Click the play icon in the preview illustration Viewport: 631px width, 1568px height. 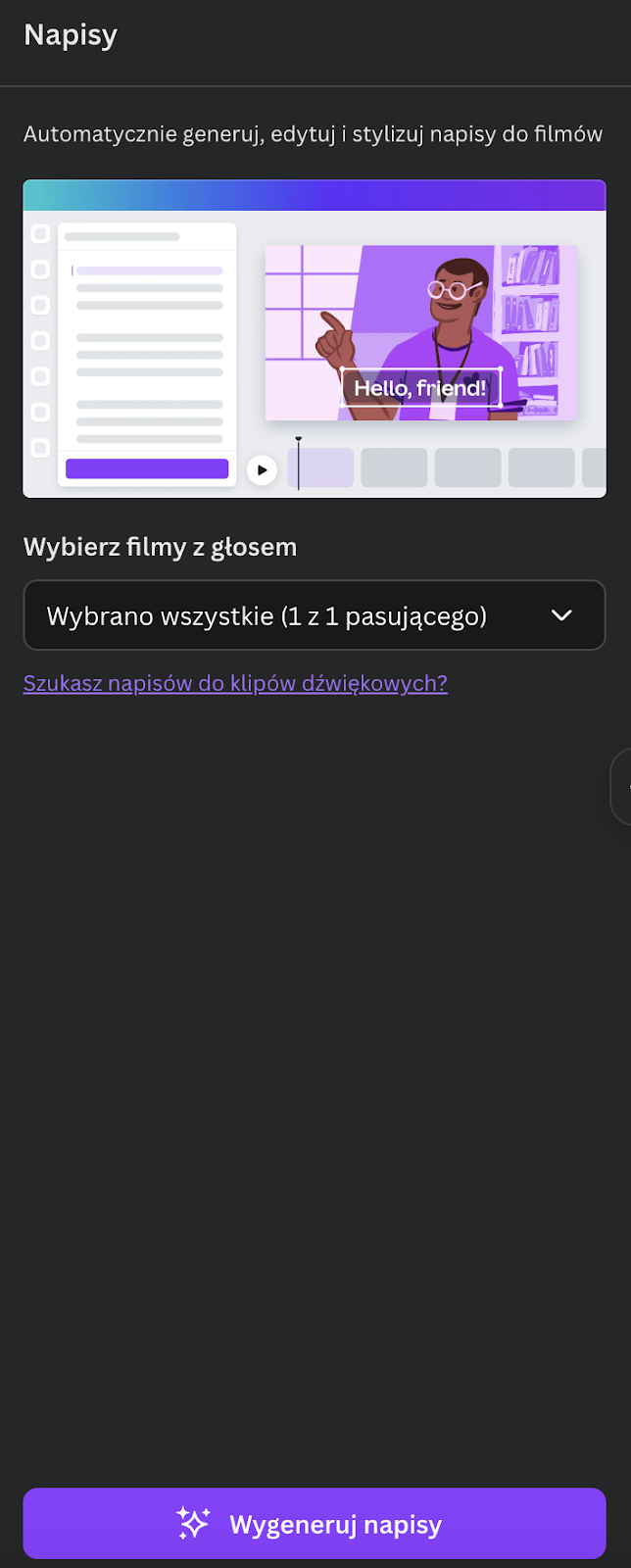point(262,470)
